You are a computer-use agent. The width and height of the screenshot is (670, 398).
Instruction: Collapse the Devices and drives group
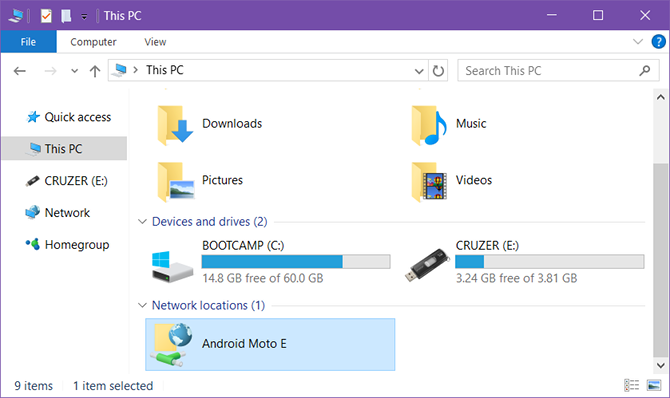[x=142, y=221]
